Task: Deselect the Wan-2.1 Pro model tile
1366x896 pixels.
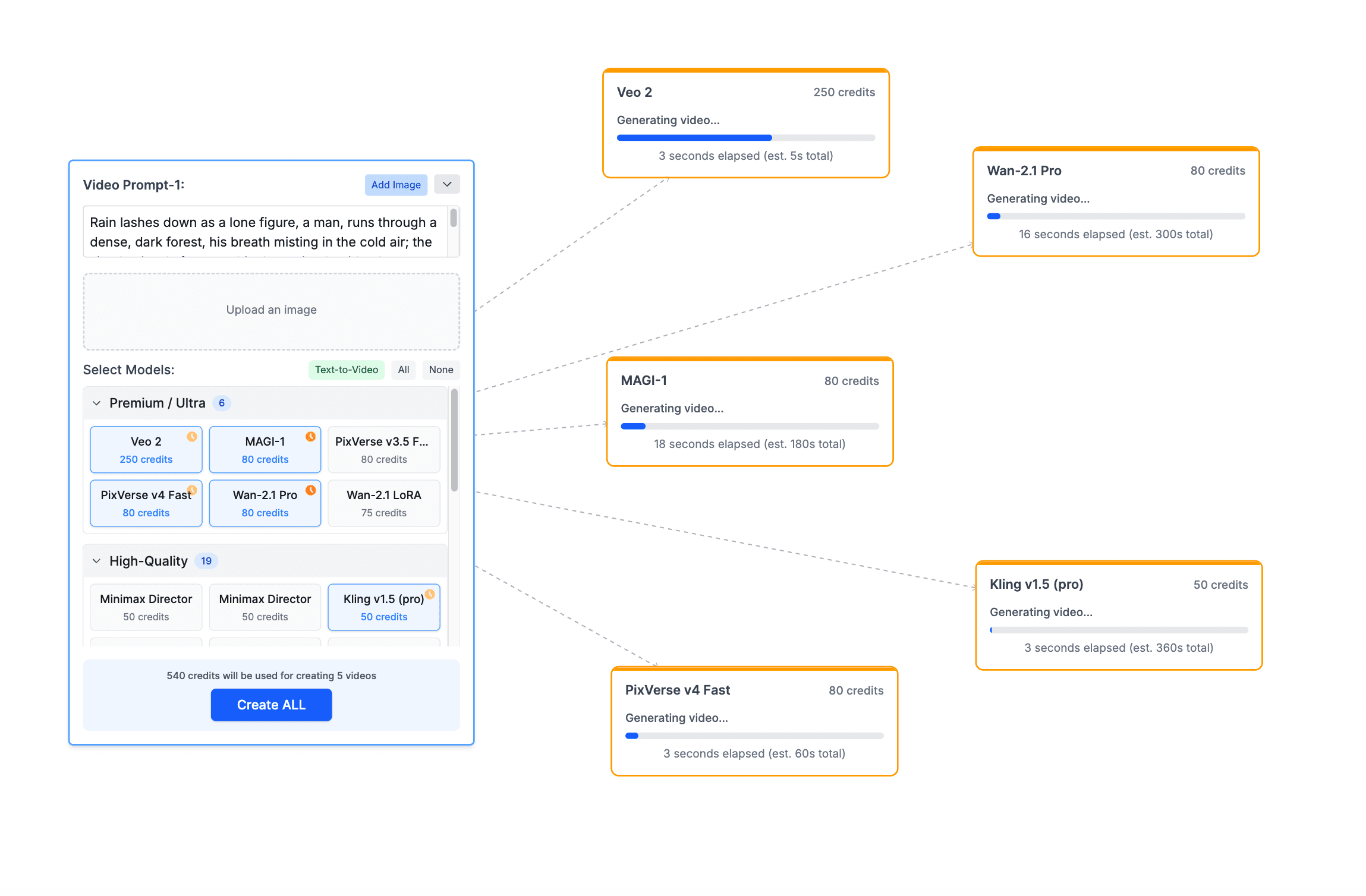Action: [265, 503]
